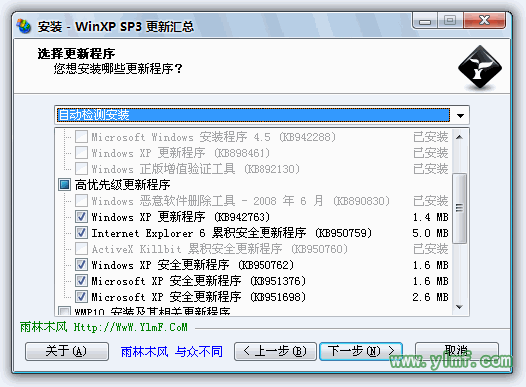Select row ActiveX Killbit 累积安全更新程序
Viewport: 526px width, 387px height.
(220, 249)
